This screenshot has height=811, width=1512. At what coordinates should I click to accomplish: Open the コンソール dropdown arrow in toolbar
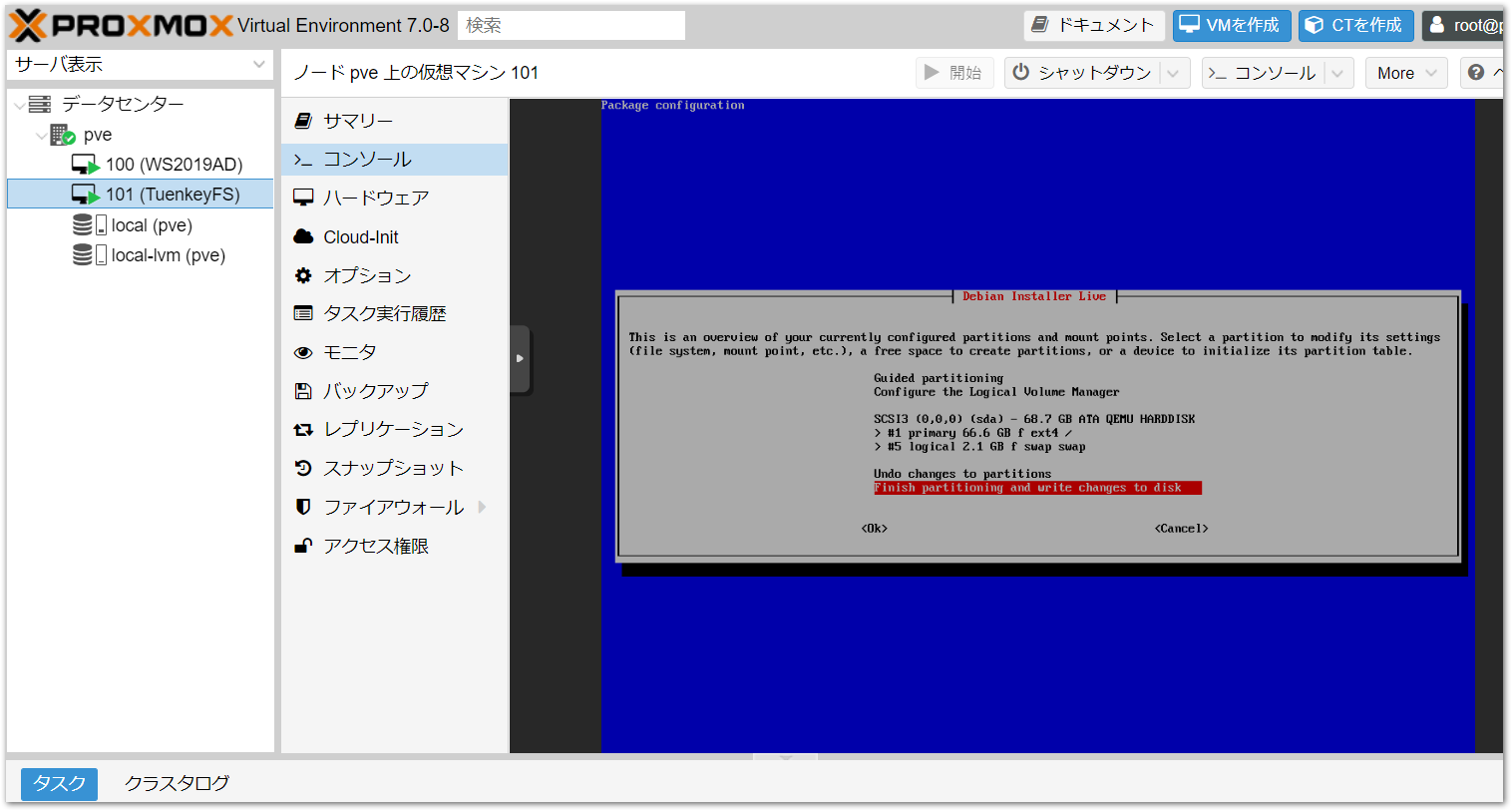(x=1337, y=73)
